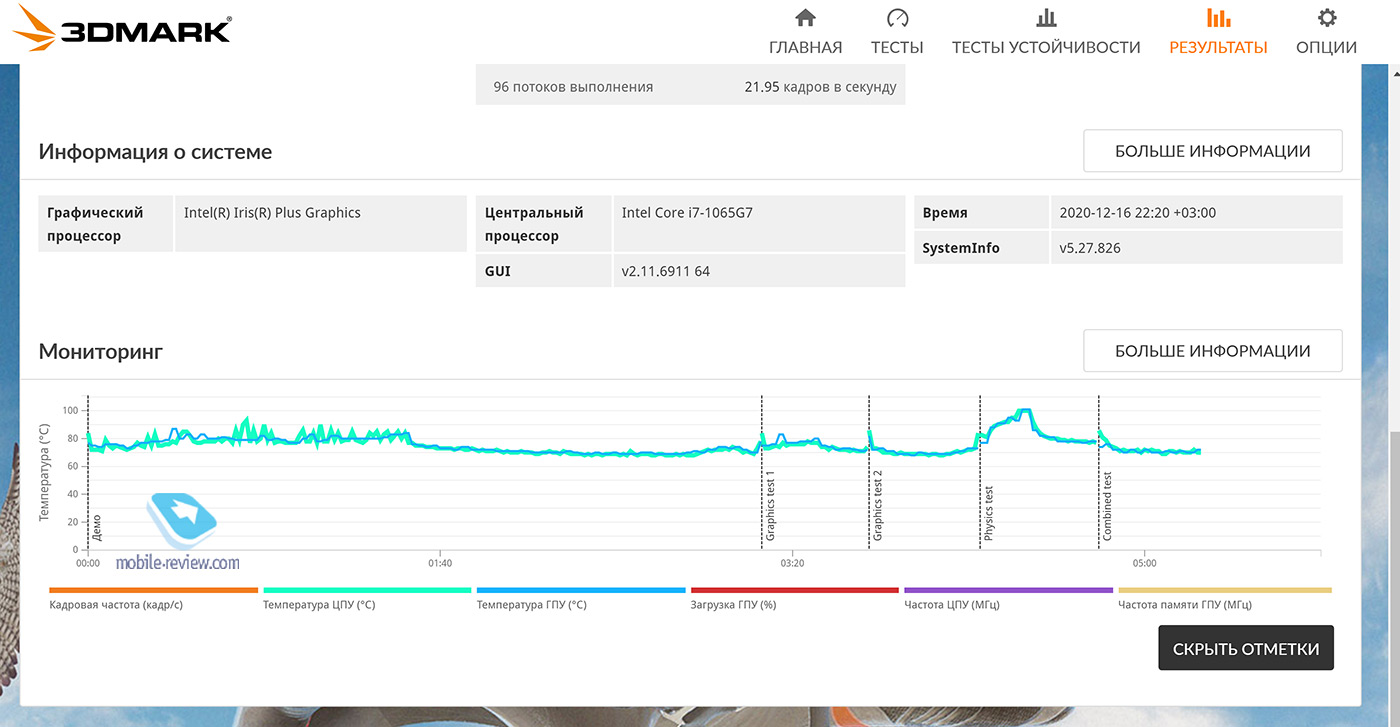Click the Graphics test 1 chart marker

(771, 506)
